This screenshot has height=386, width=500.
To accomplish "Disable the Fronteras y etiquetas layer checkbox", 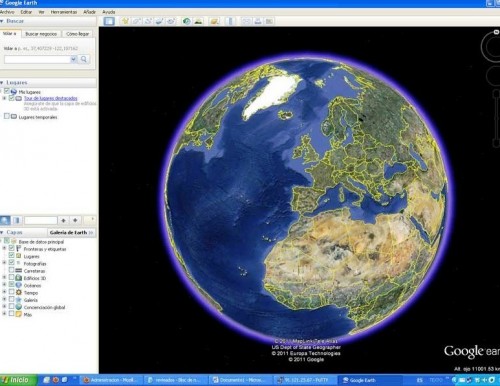I will click(x=11, y=248).
